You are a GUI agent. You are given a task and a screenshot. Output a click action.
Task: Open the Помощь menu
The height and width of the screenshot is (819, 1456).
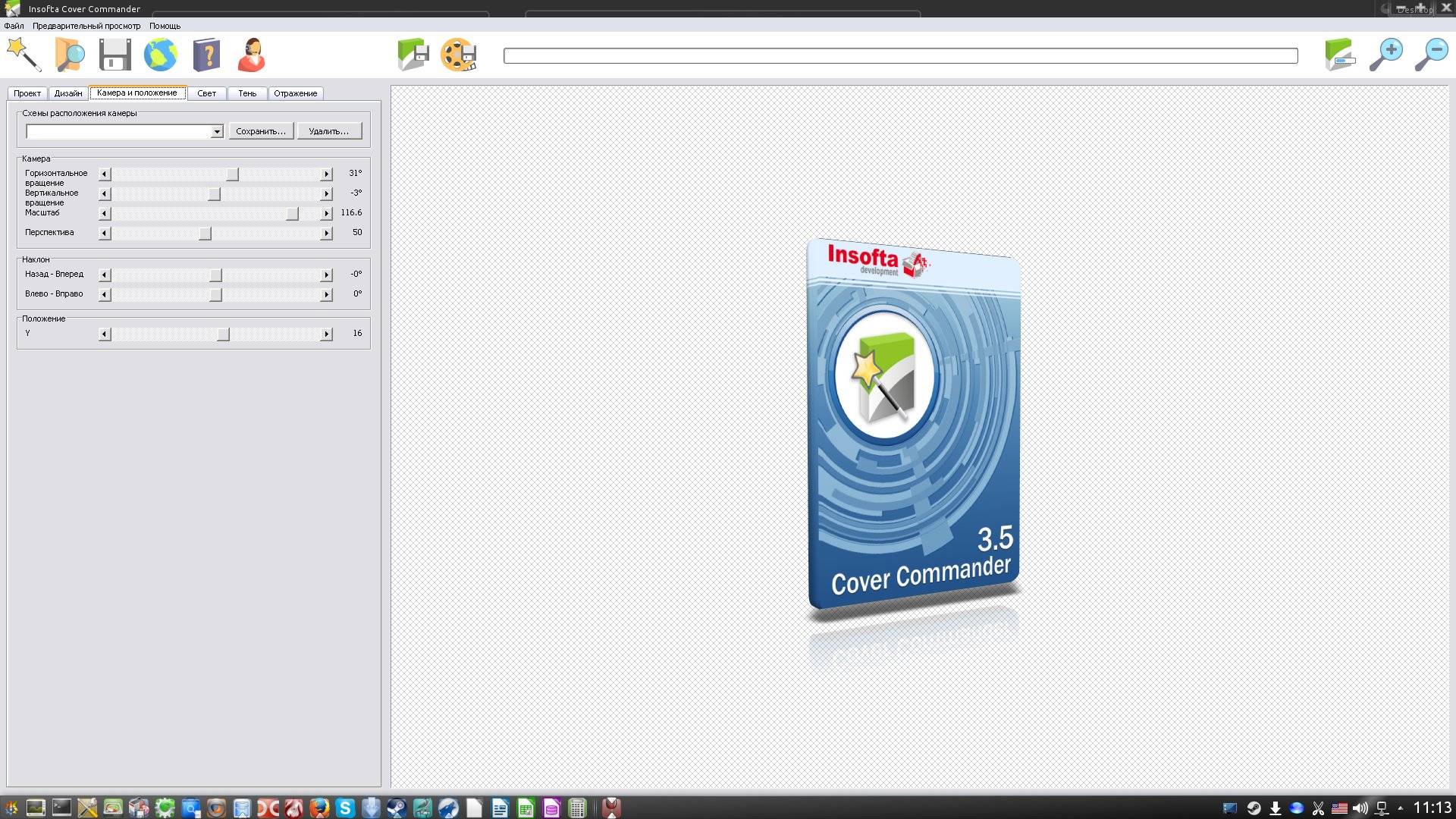click(x=165, y=26)
